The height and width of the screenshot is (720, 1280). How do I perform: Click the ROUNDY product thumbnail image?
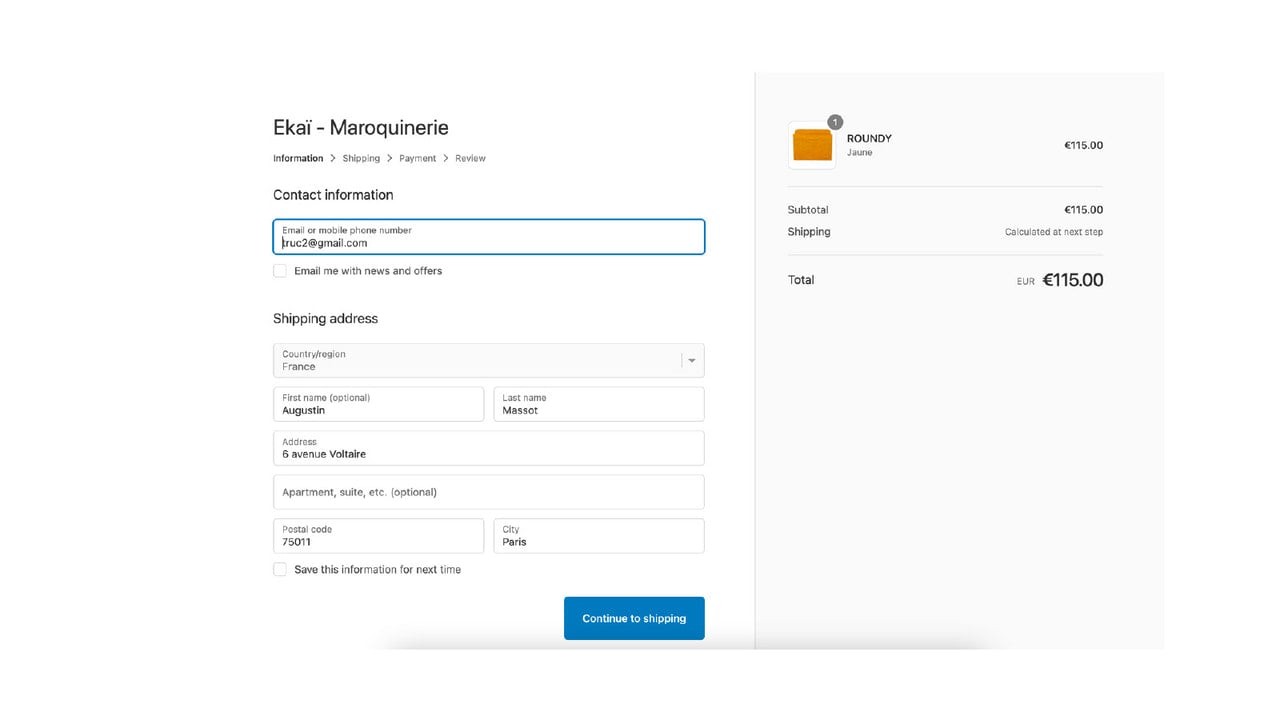(x=812, y=146)
